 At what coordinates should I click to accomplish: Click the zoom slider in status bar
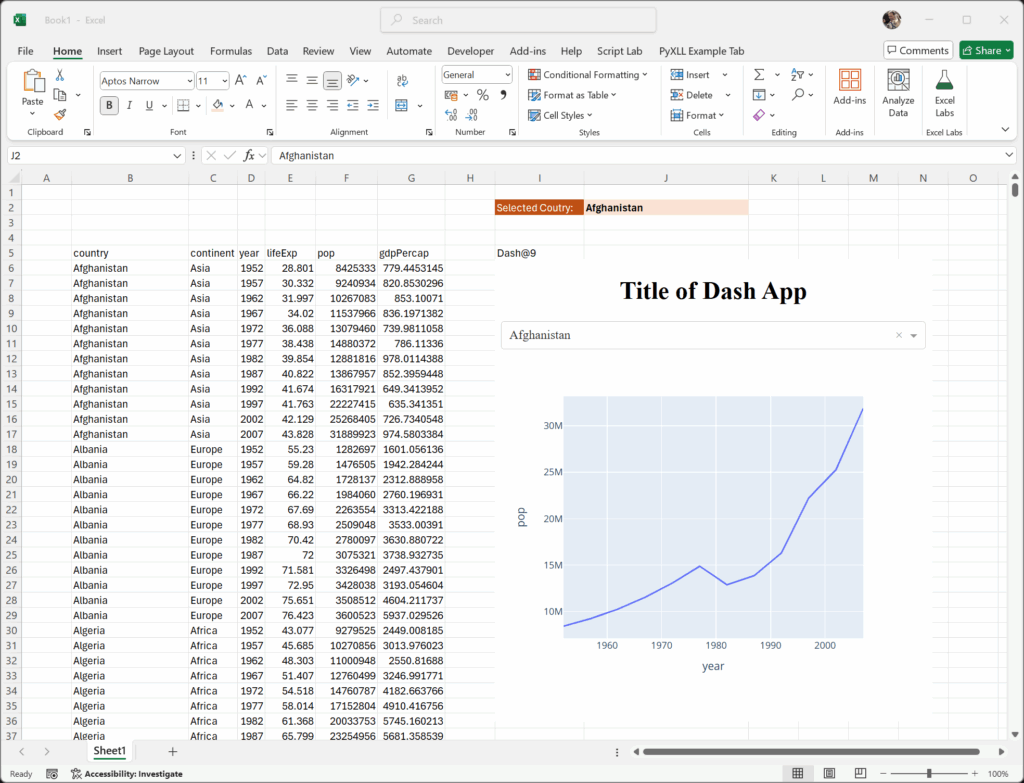[929, 773]
